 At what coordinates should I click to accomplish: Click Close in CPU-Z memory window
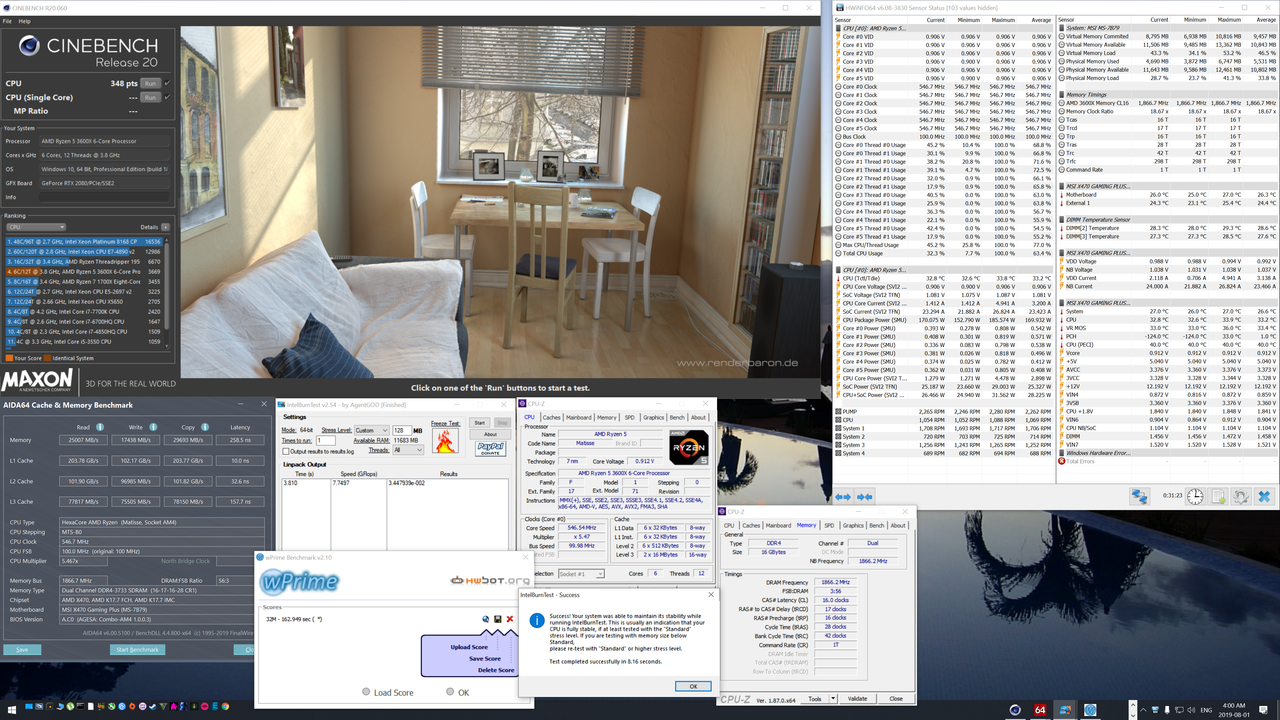click(x=896, y=698)
